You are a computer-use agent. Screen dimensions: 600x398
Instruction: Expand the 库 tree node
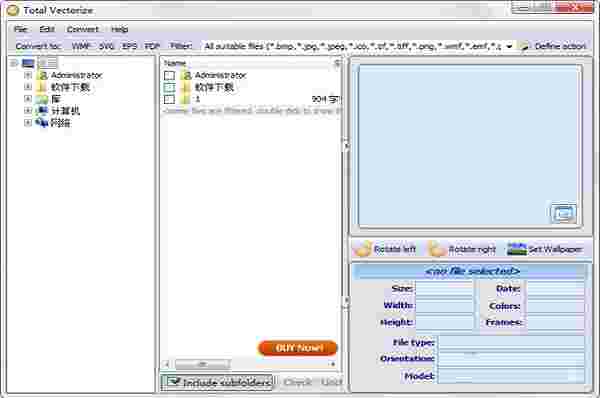click(x=28, y=99)
